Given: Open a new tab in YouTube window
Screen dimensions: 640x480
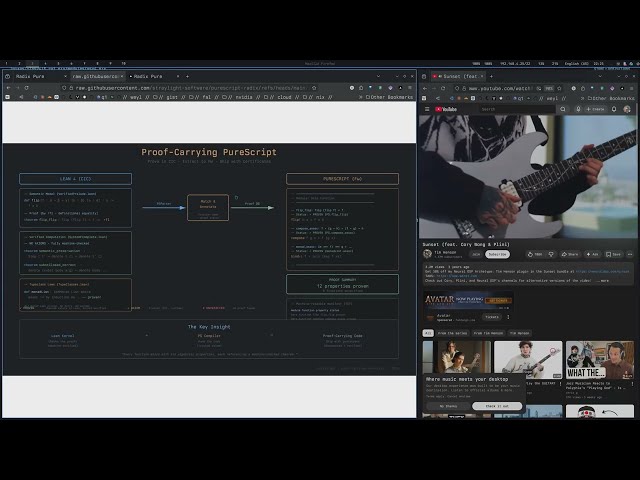Looking at the screenshot, I should 491,76.
